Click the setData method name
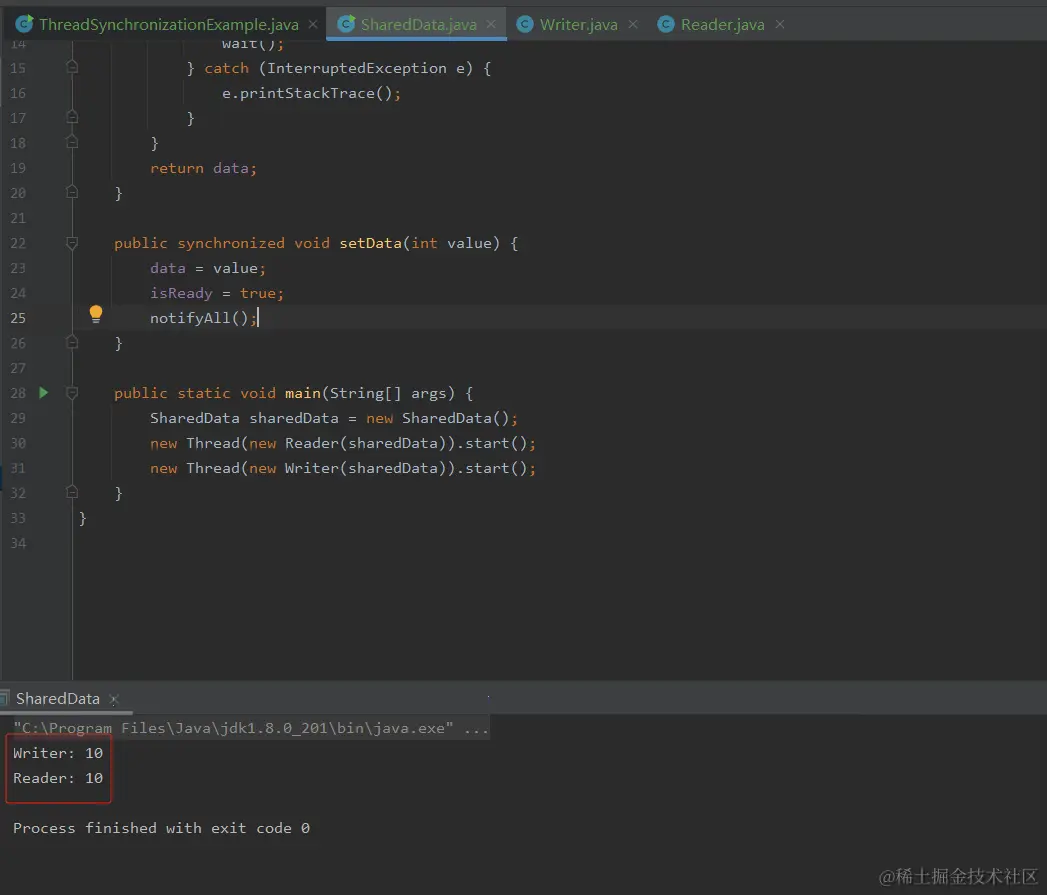This screenshot has height=895, width=1047. click(371, 243)
